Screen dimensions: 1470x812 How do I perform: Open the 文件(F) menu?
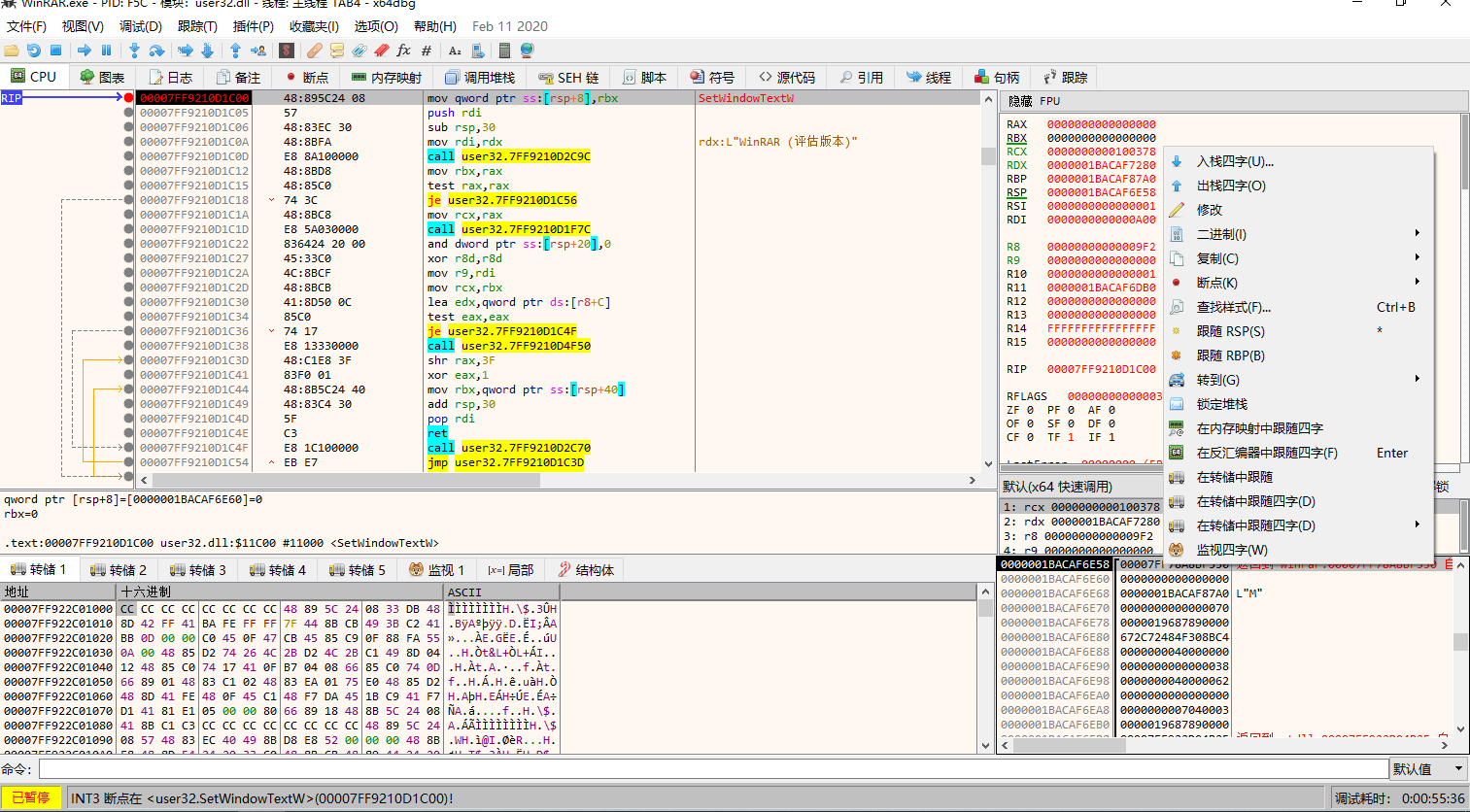27,26
